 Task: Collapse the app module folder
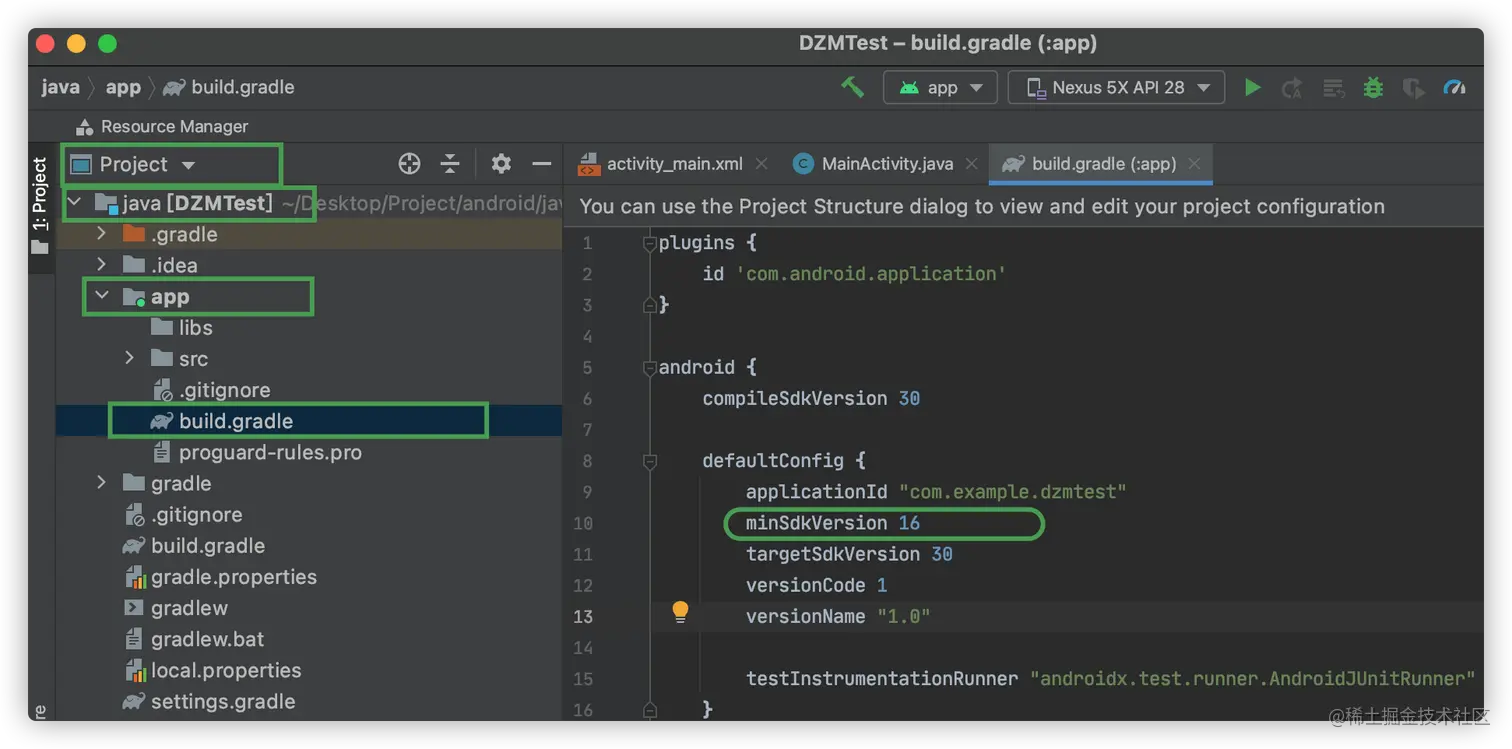pyautogui.click(x=102, y=296)
